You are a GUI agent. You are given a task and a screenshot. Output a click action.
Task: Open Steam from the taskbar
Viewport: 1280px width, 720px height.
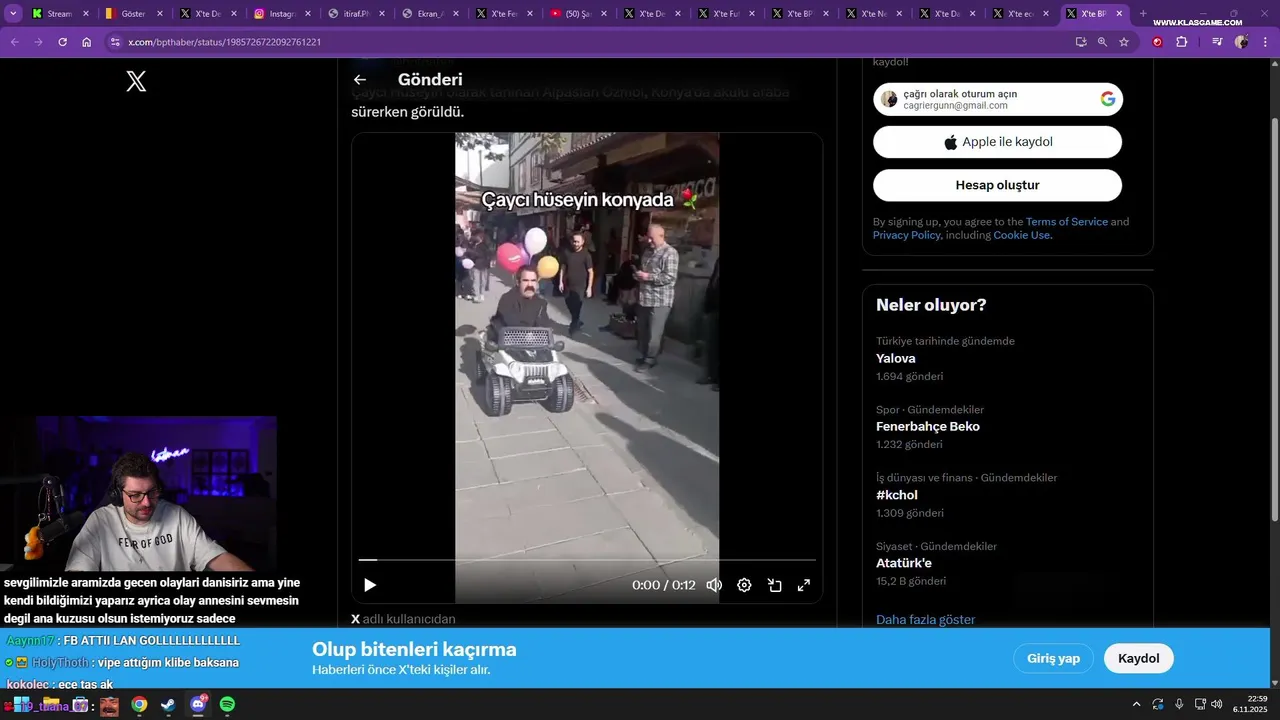click(168, 705)
